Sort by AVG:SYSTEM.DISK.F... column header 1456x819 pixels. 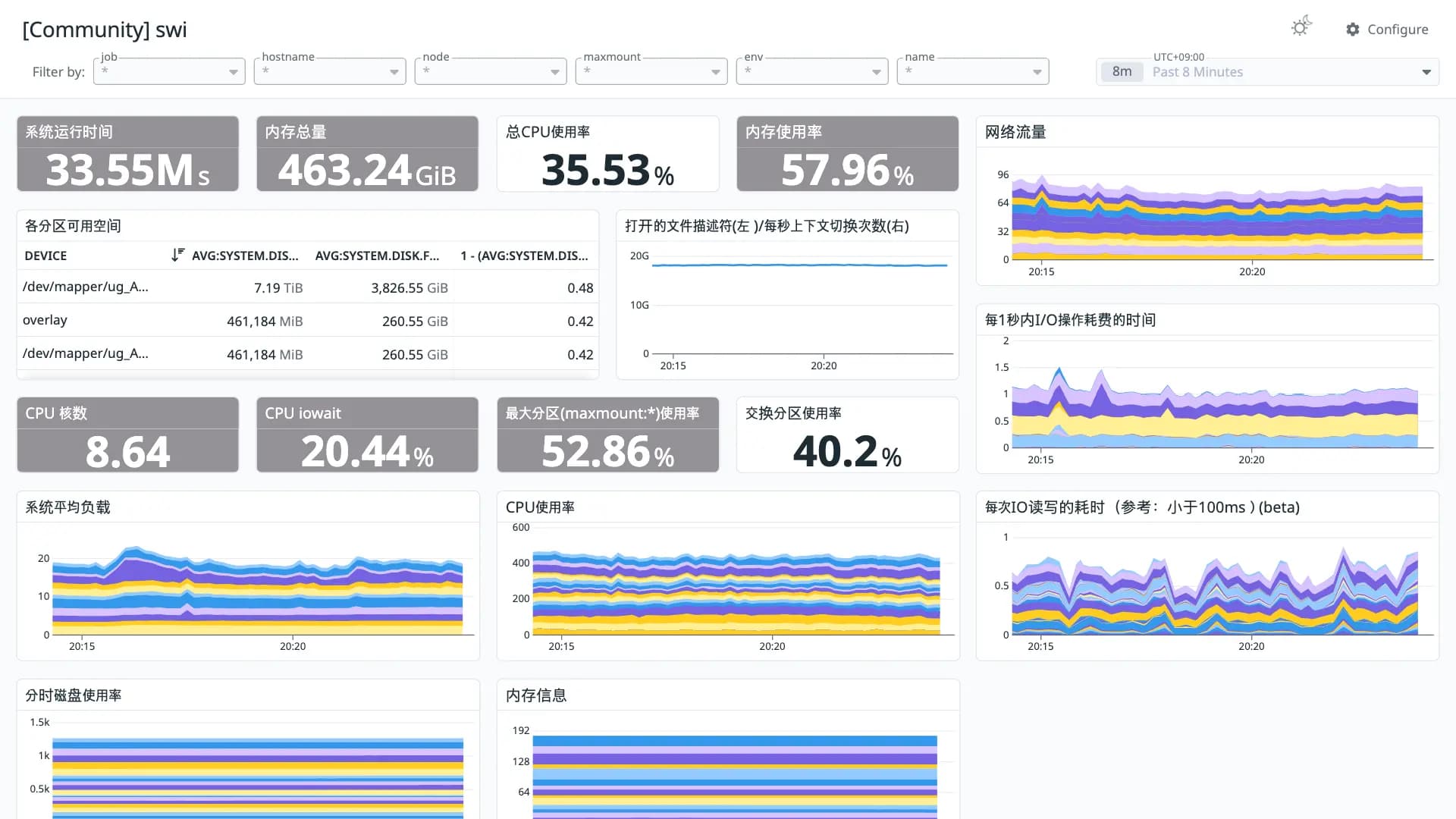377,256
